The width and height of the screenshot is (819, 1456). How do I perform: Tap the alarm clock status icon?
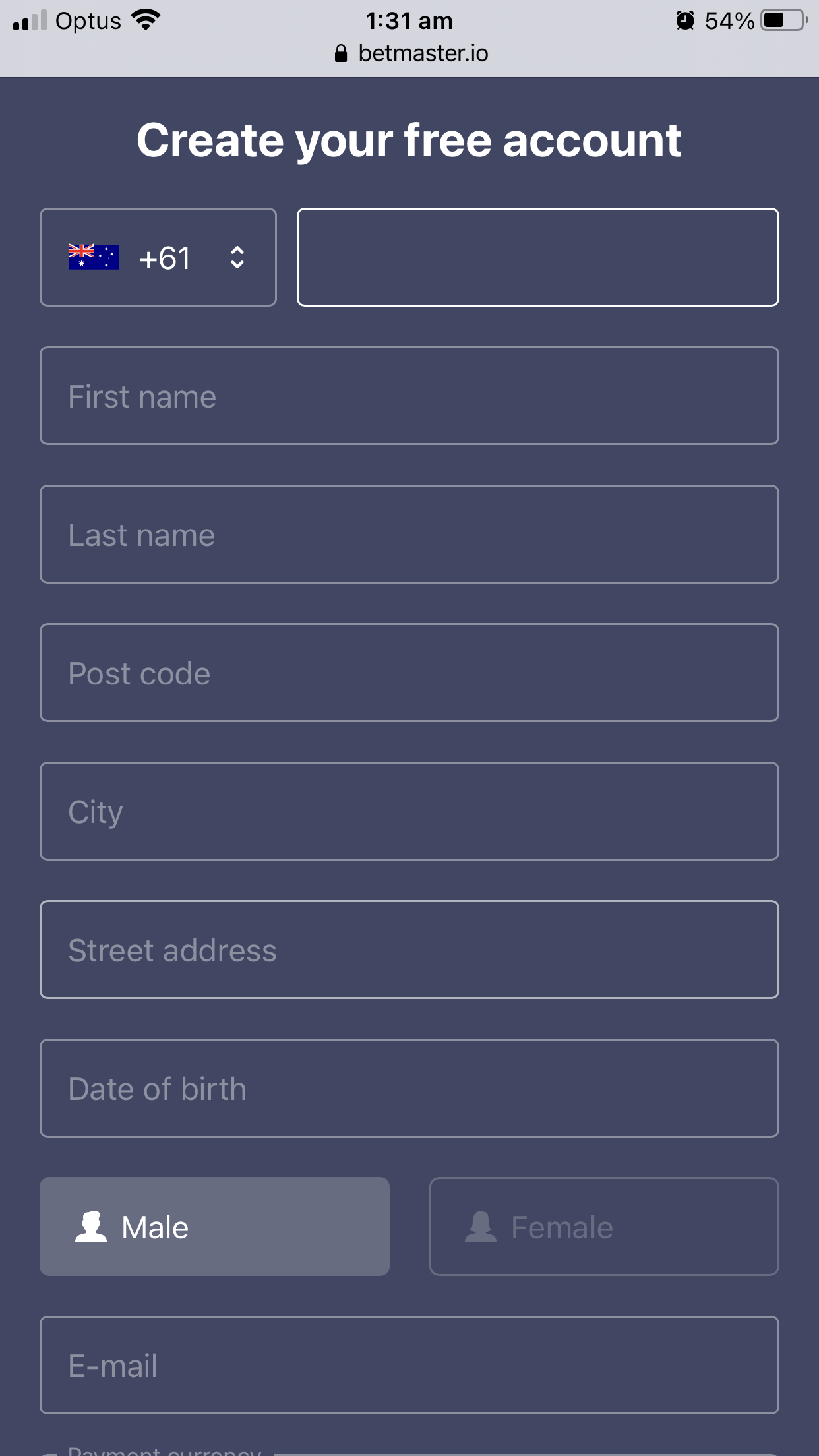click(685, 20)
